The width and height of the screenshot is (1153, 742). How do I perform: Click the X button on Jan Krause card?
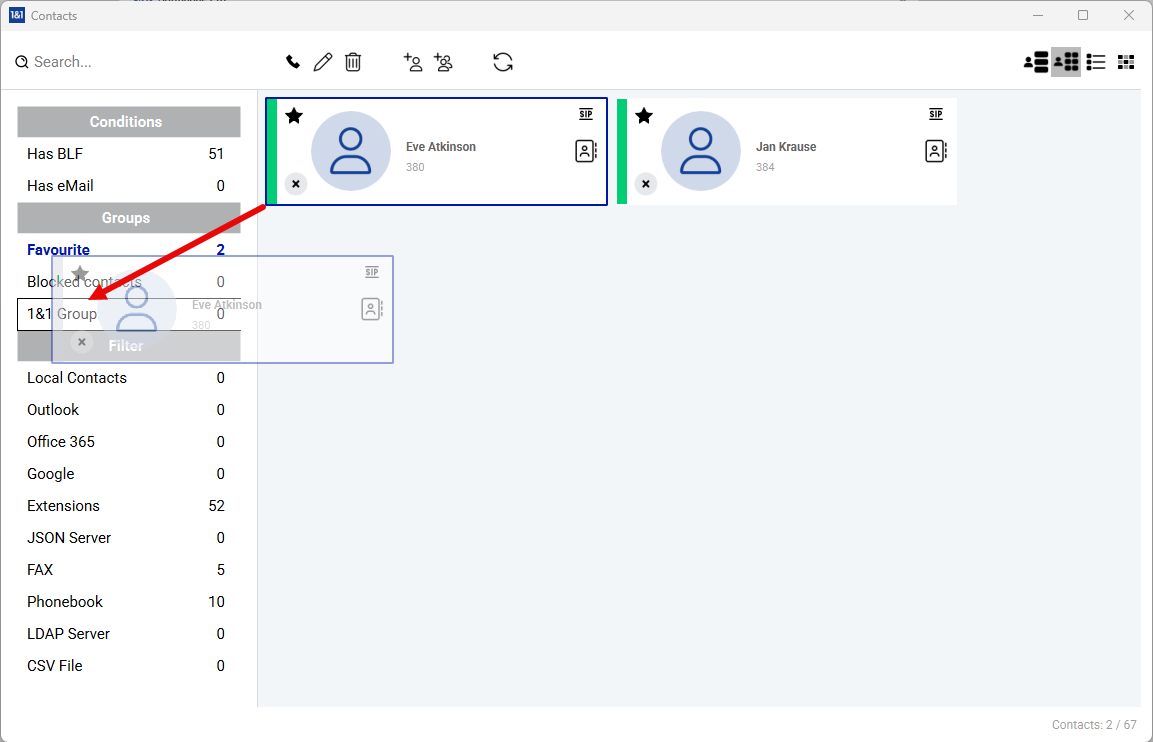pyautogui.click(x=646, y=184)
